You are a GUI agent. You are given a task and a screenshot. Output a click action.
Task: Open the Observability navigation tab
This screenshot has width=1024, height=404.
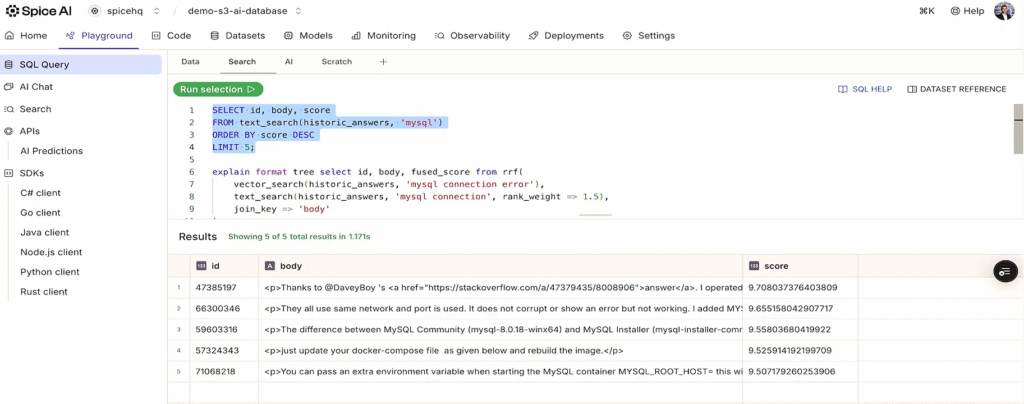point(472,36)
